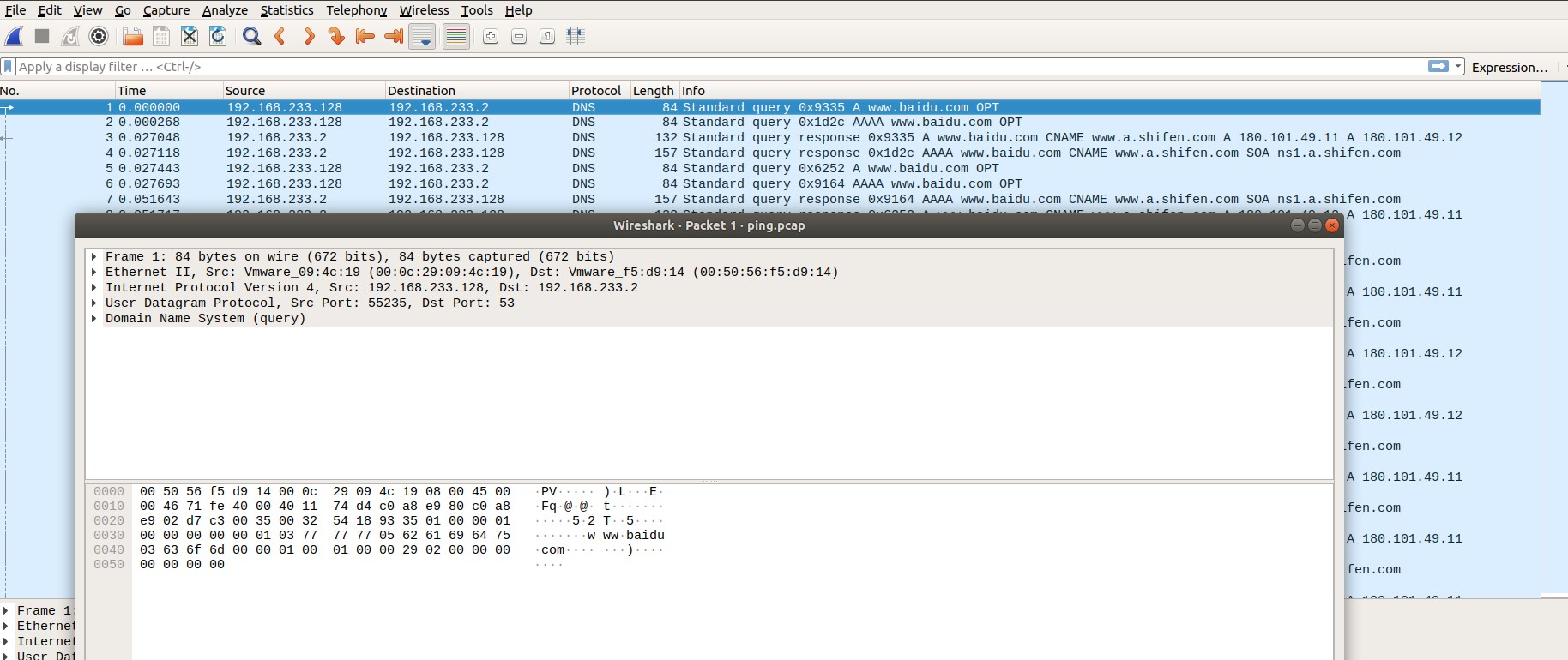Sort packets by the Time column header

(169, 90)
